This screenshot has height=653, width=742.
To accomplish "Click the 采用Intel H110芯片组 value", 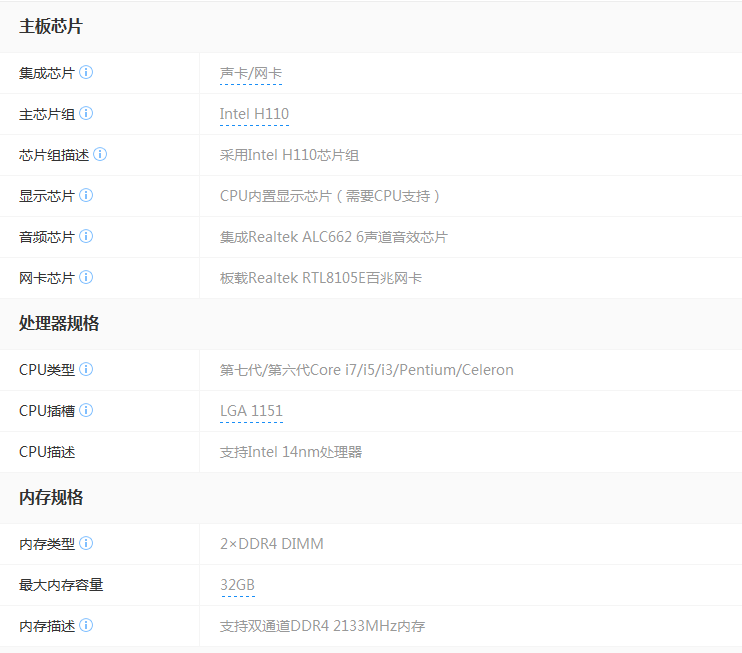I will (x=289, y=155).
